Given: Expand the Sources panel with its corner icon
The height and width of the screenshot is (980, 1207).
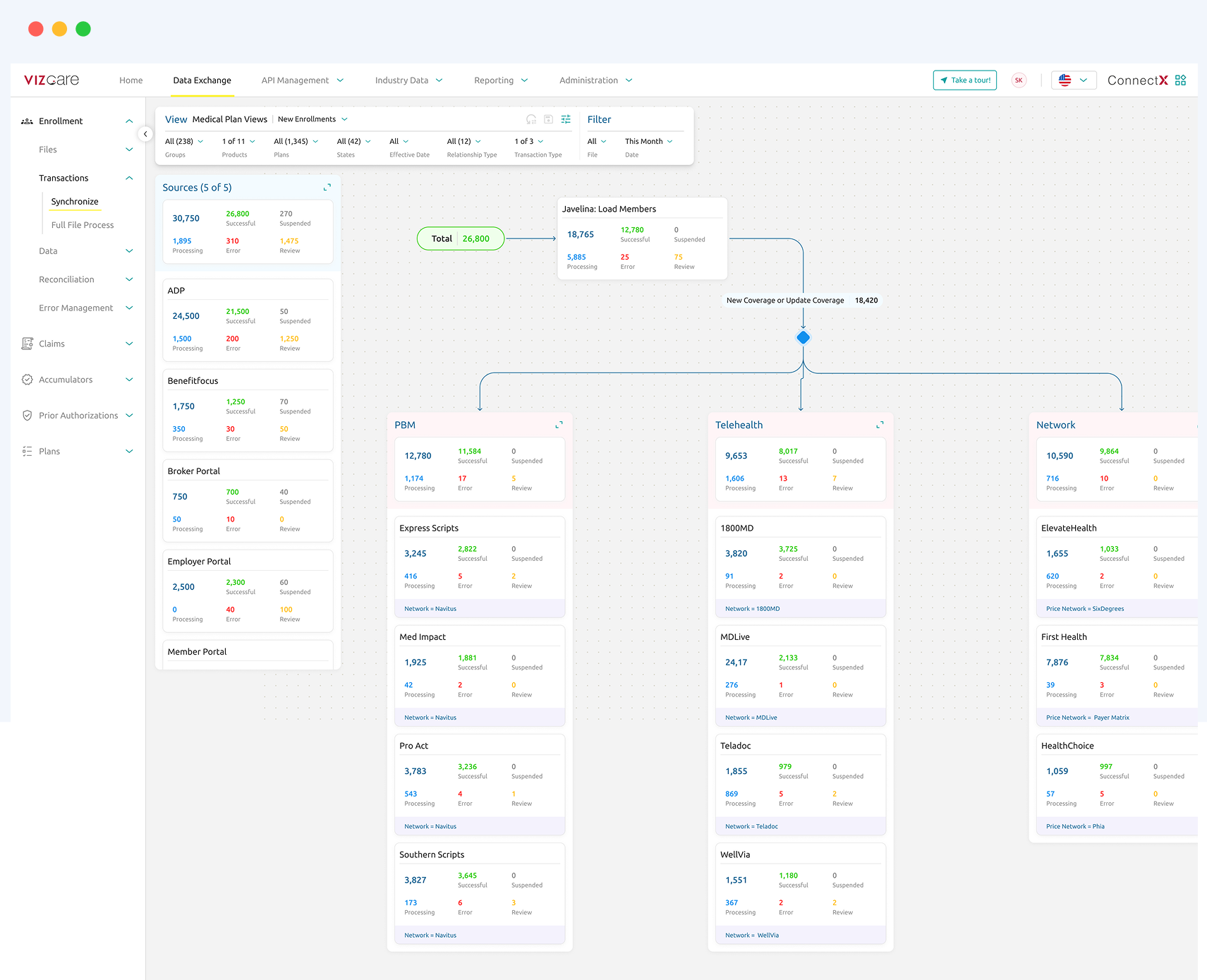Looking at the screenshot, I should [327, 187].
